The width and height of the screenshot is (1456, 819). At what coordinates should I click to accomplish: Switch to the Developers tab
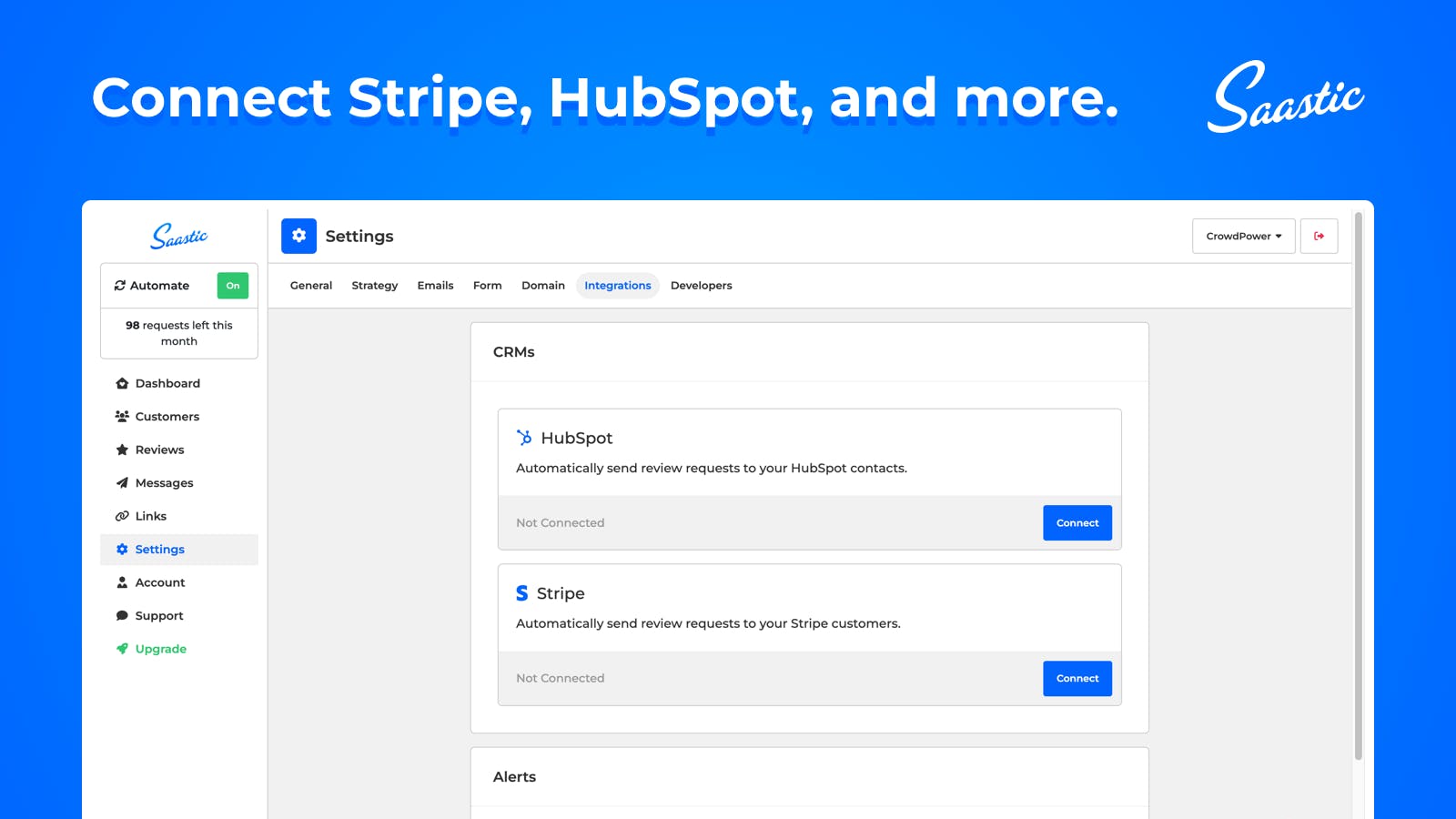click(x=701, y=286)
